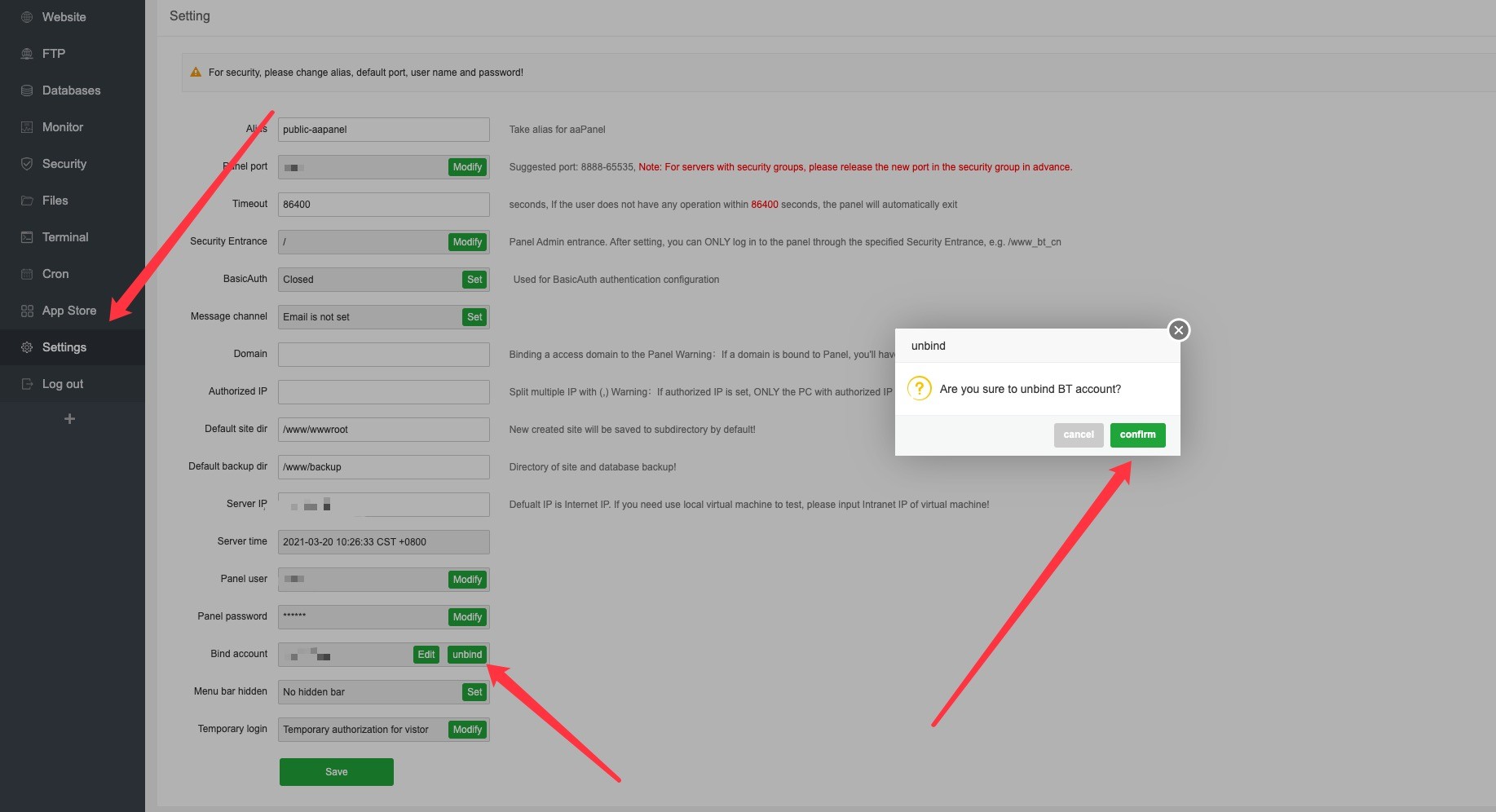Click the Timeout input field
The width and height of the screenshot is (1496, 812).
(384, 205)
